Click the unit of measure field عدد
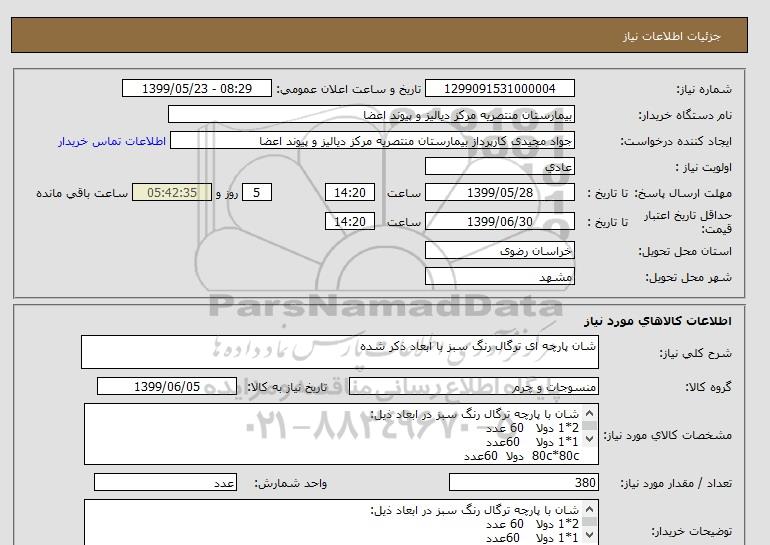 [165, 483]
